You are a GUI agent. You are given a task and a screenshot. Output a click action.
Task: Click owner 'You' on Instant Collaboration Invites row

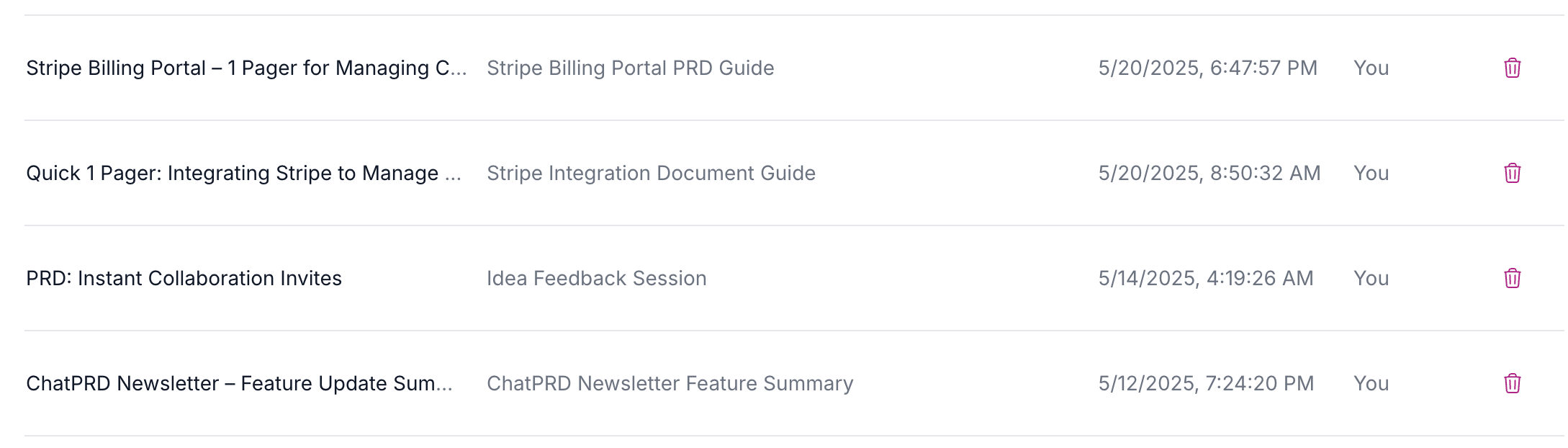coord(1371,278)
